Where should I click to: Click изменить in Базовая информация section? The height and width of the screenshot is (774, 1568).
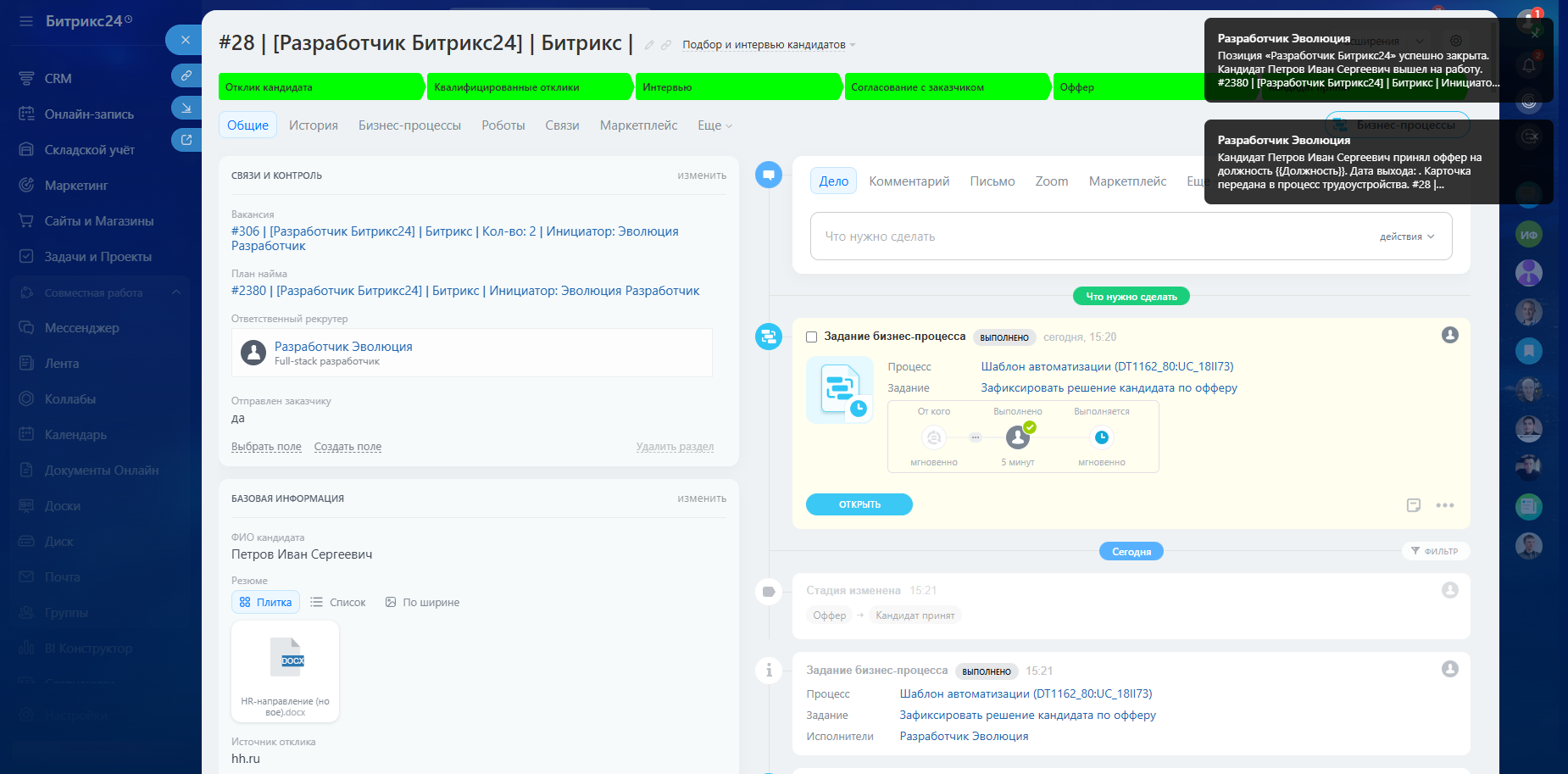point(702,498)
